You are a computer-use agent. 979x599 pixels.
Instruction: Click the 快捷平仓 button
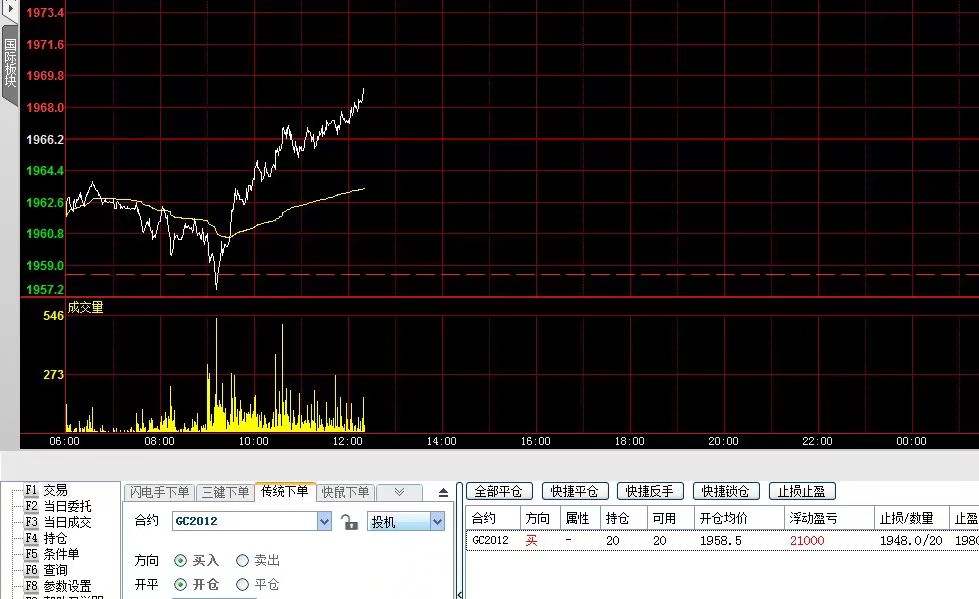(x=574, y=492)
